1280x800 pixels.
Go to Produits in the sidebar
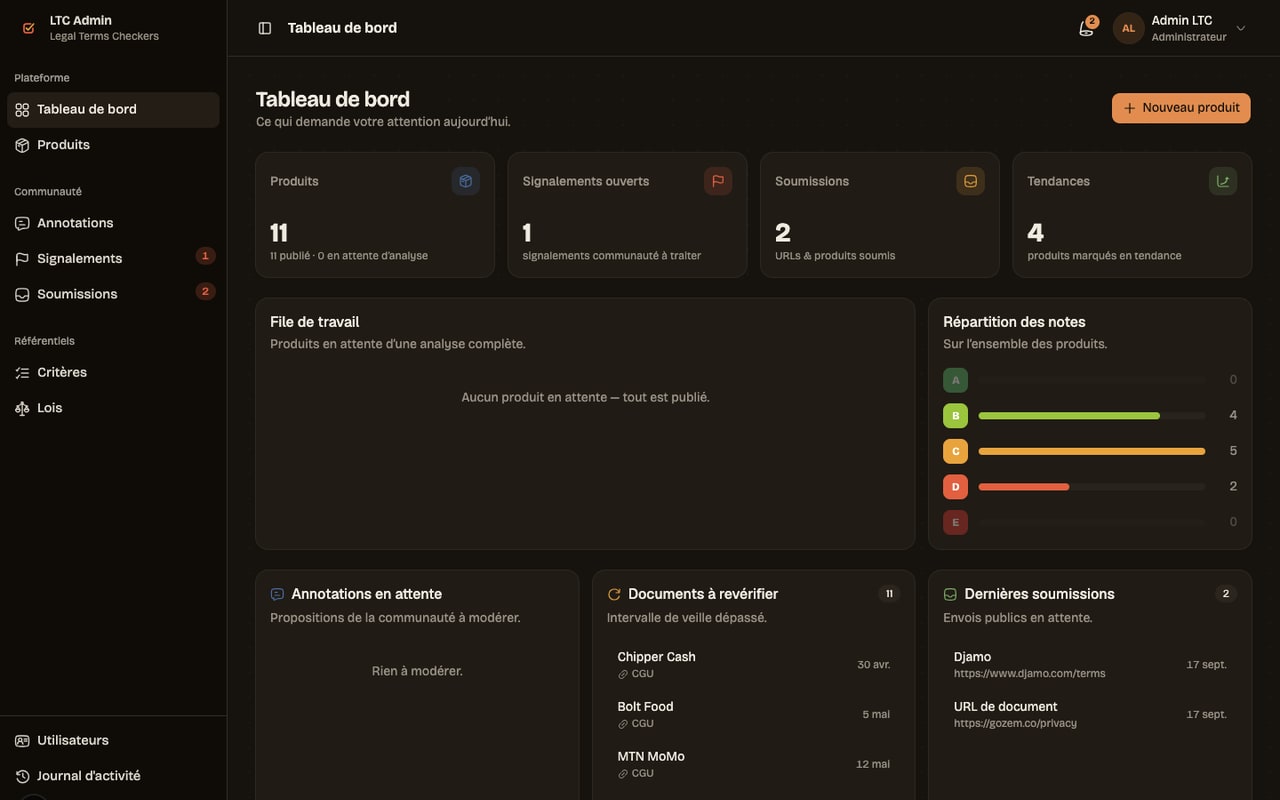coord(113,145)
